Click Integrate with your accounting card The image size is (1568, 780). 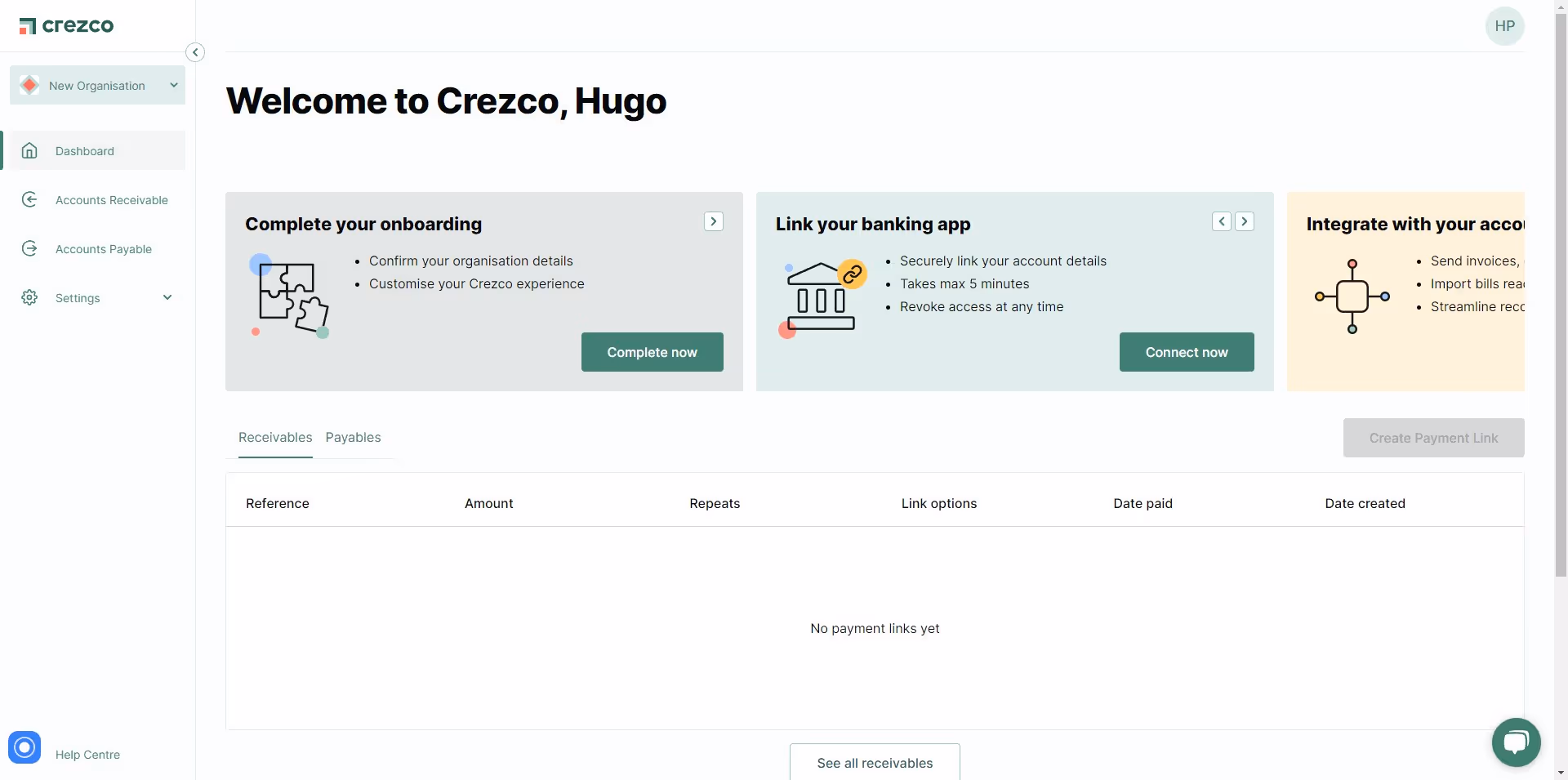tap(1405, 292)
